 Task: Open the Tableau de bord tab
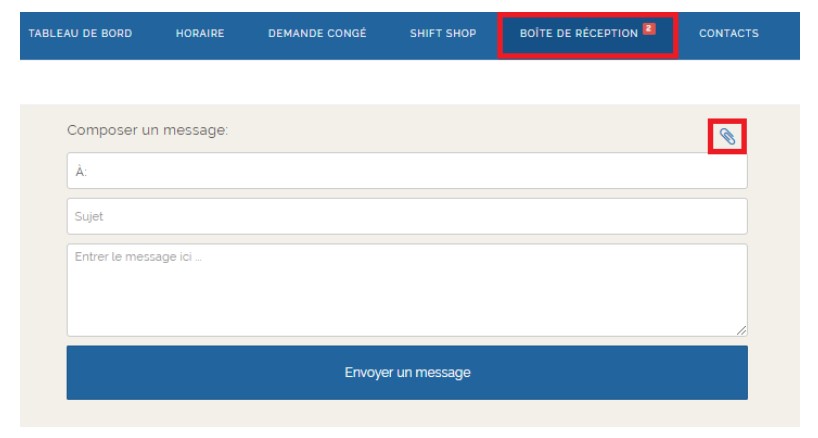pyautogui.click(x=80, y=34)
